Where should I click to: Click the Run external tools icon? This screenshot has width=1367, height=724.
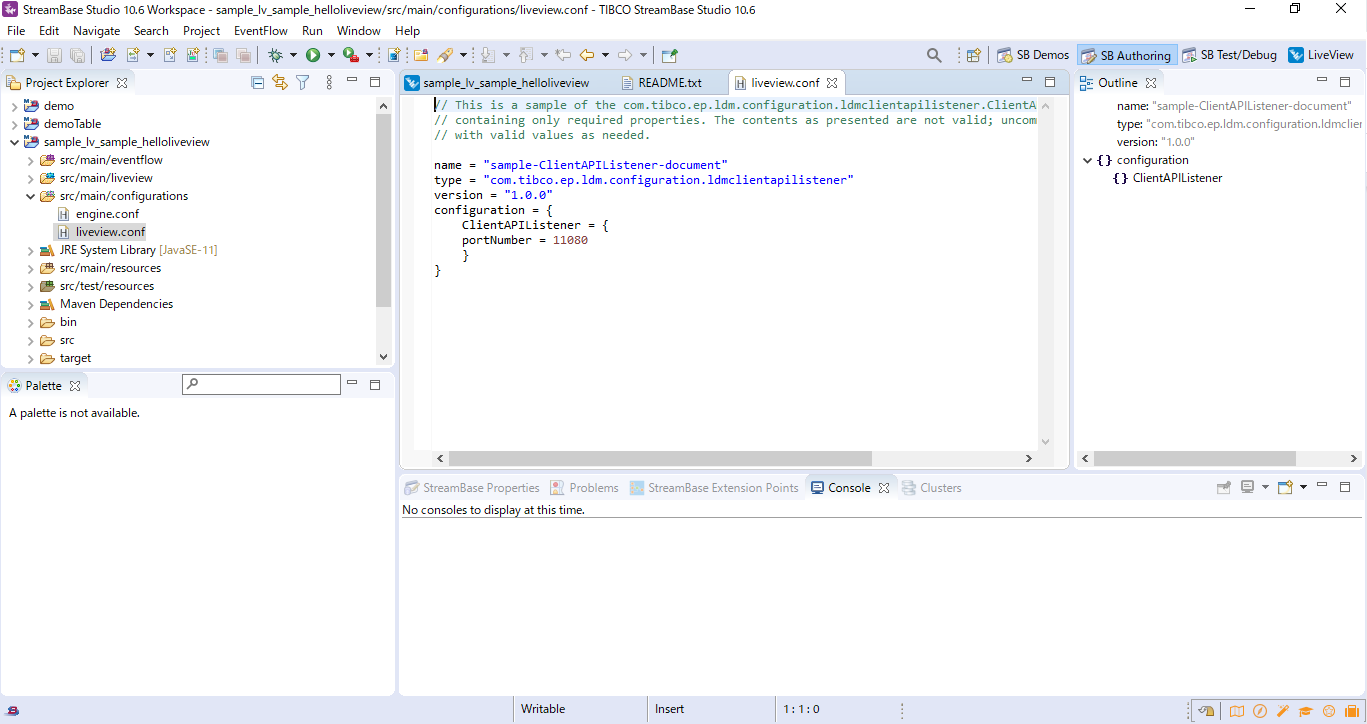pos(351,56)
